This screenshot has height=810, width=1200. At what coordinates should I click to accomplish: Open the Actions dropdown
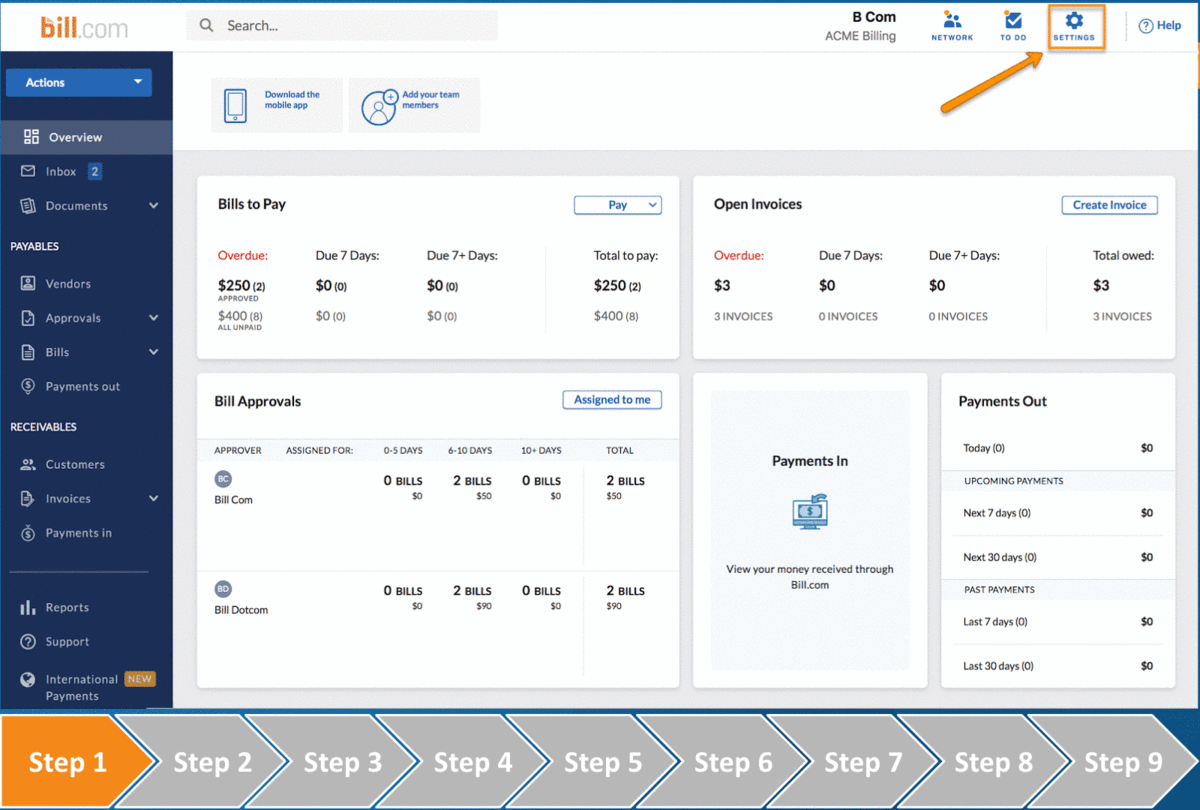(79, 82)
